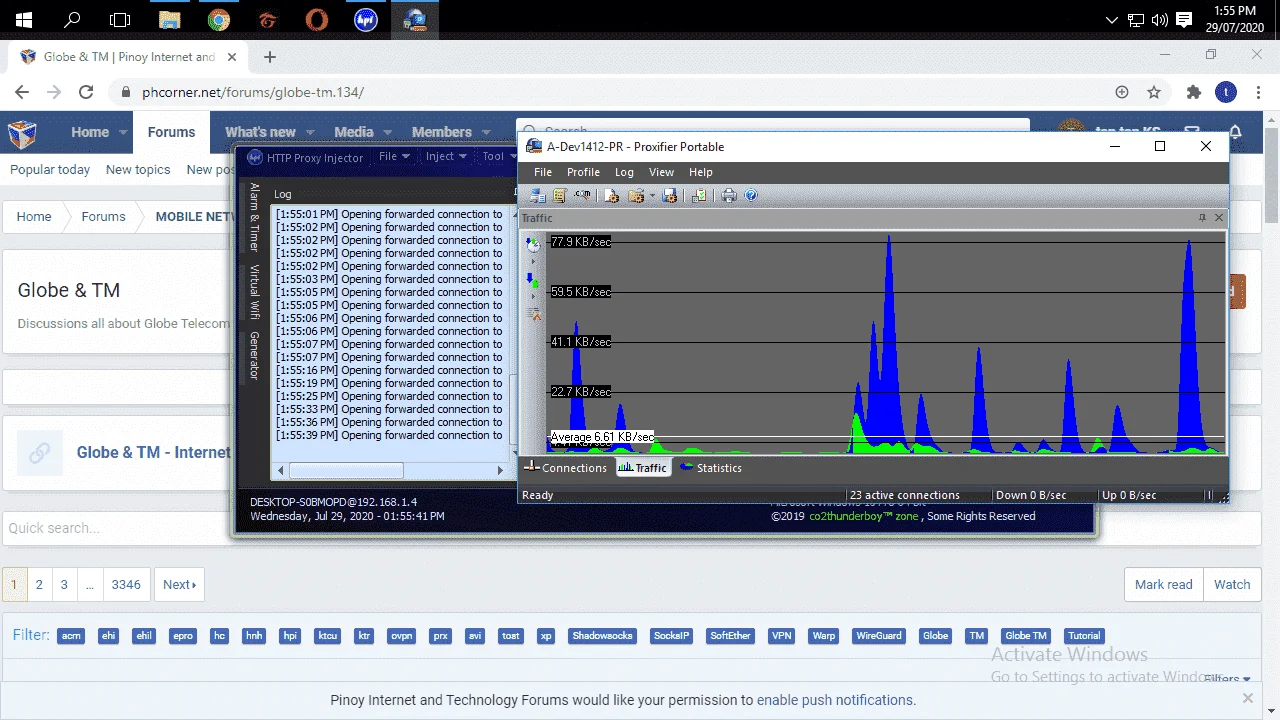The height and width of the screenshot is (720, 1280).
Task: Click the save profile icon in Proxifier
Action: (670, 195)
